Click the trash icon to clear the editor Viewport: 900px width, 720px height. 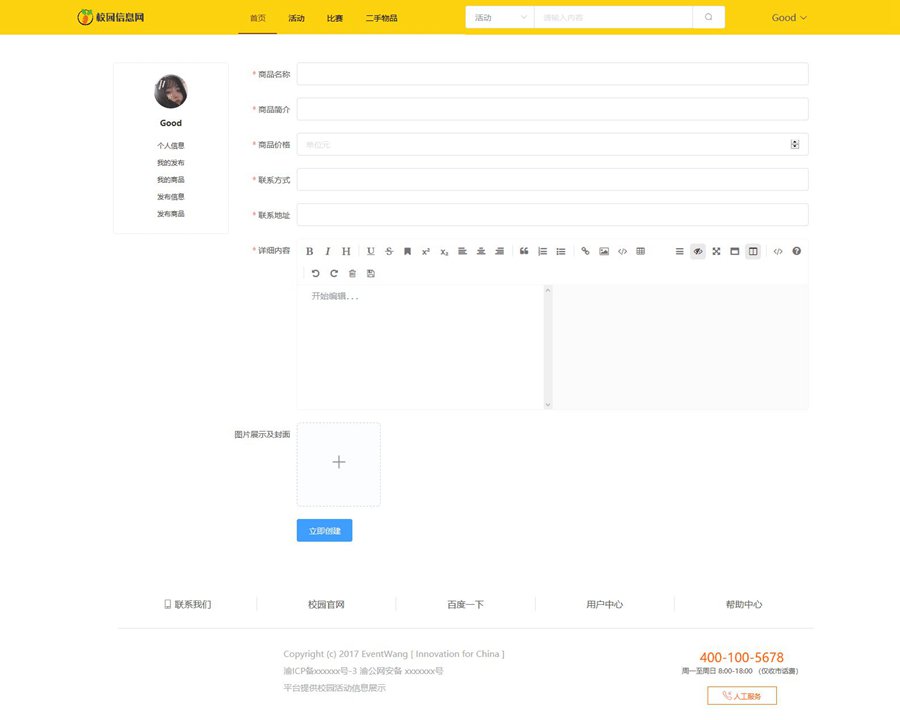[352, 273]
